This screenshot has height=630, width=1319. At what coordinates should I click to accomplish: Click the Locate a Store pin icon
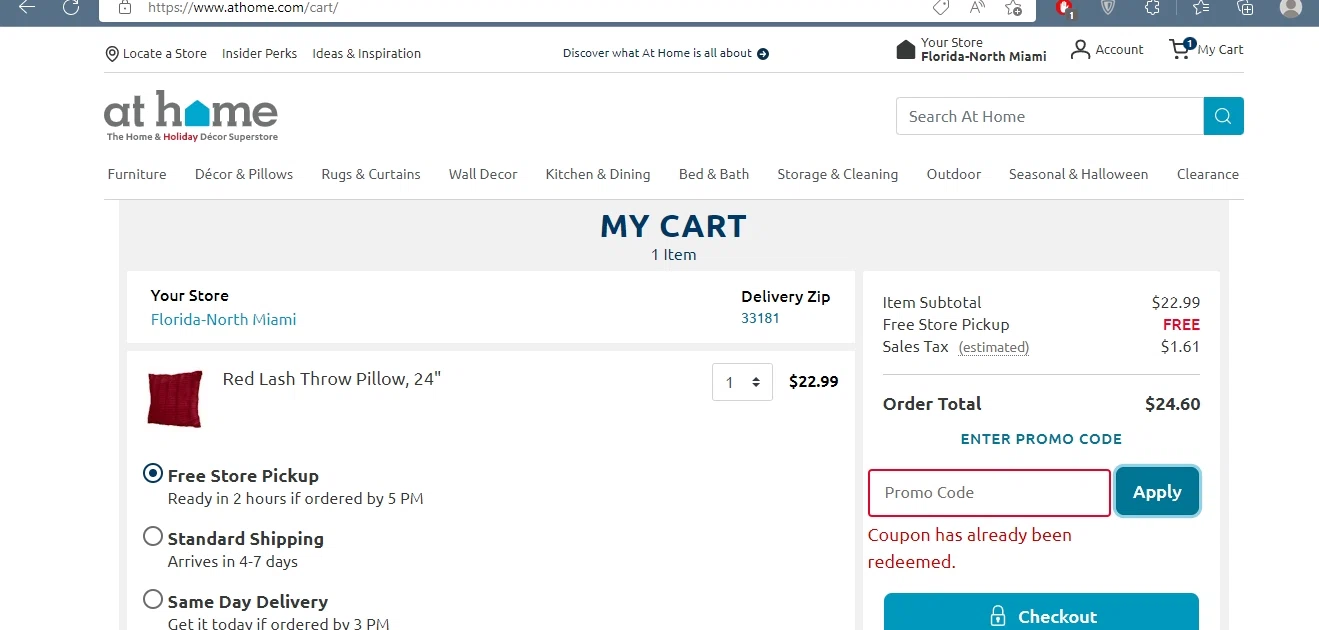[x=112, y=54]
